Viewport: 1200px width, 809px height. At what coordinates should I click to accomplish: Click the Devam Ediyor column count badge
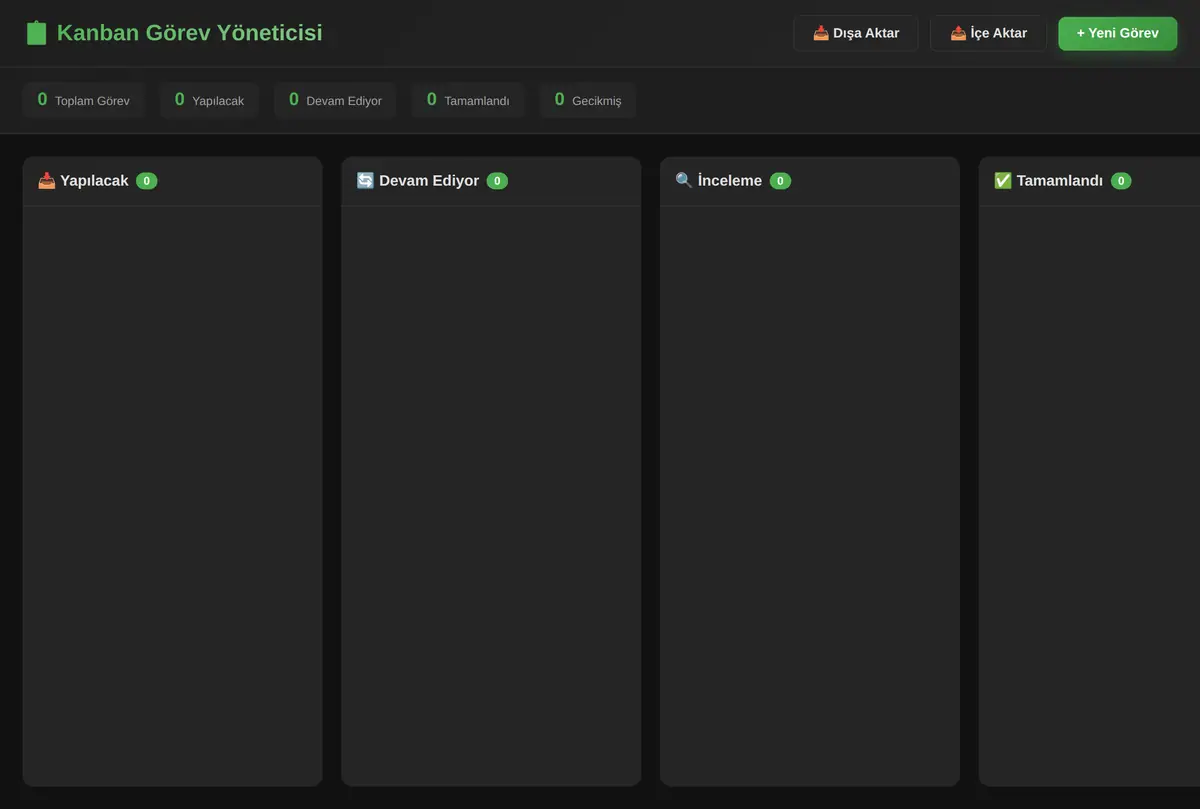(497, 181)
